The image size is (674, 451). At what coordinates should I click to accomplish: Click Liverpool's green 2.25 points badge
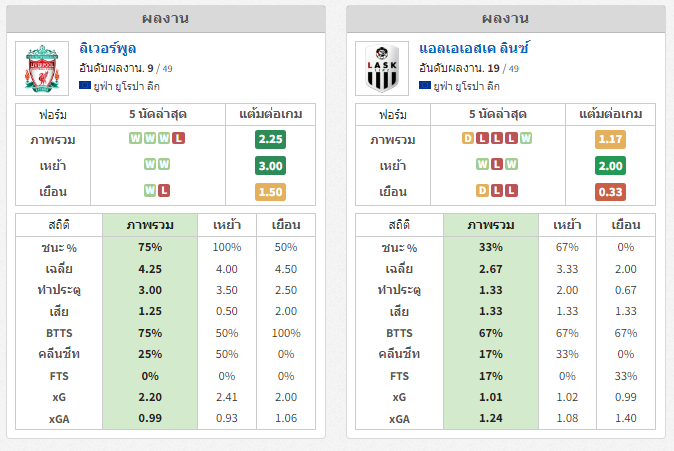pos(270,139)
